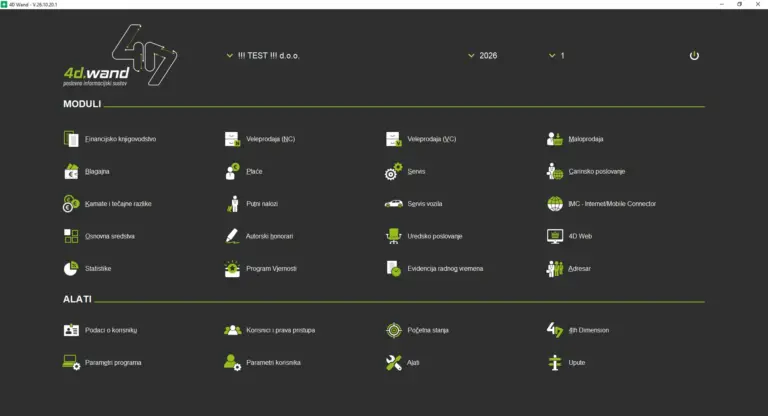Click Evidencija radnog vremena icon
Viewport: 768px width, 416px height.
[x=393, y=269]
